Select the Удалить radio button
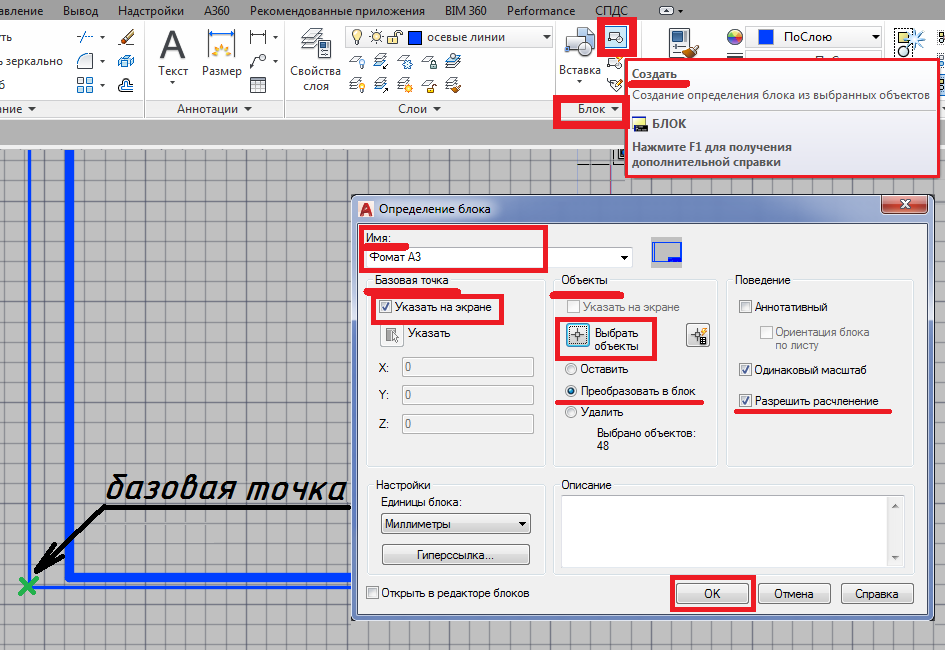This screenshot has width=945, height=650. 571,412
